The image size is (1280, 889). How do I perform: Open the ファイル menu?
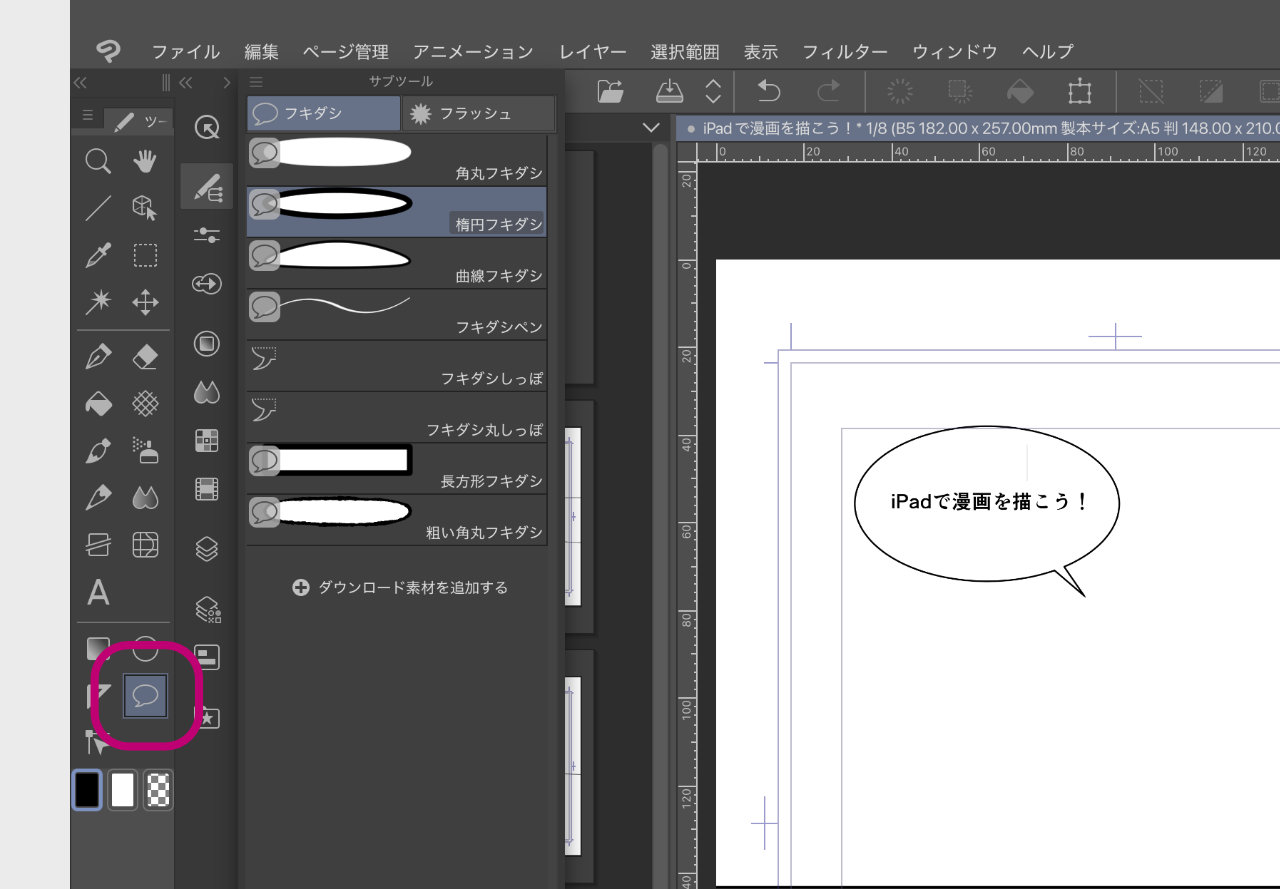point(186,52)
